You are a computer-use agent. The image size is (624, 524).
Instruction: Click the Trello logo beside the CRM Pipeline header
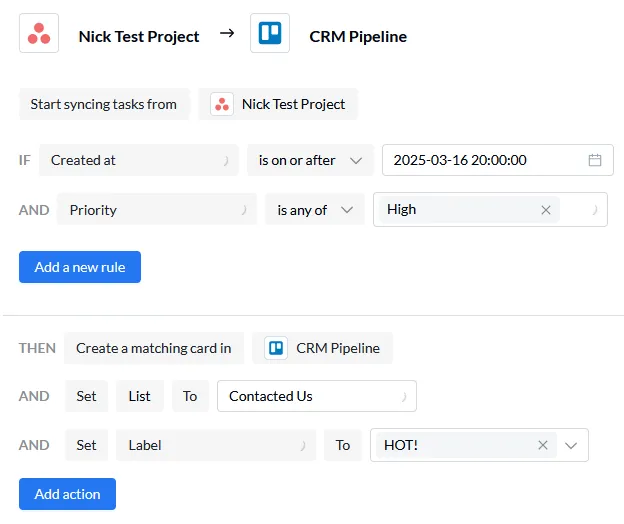tap(270, 33)
